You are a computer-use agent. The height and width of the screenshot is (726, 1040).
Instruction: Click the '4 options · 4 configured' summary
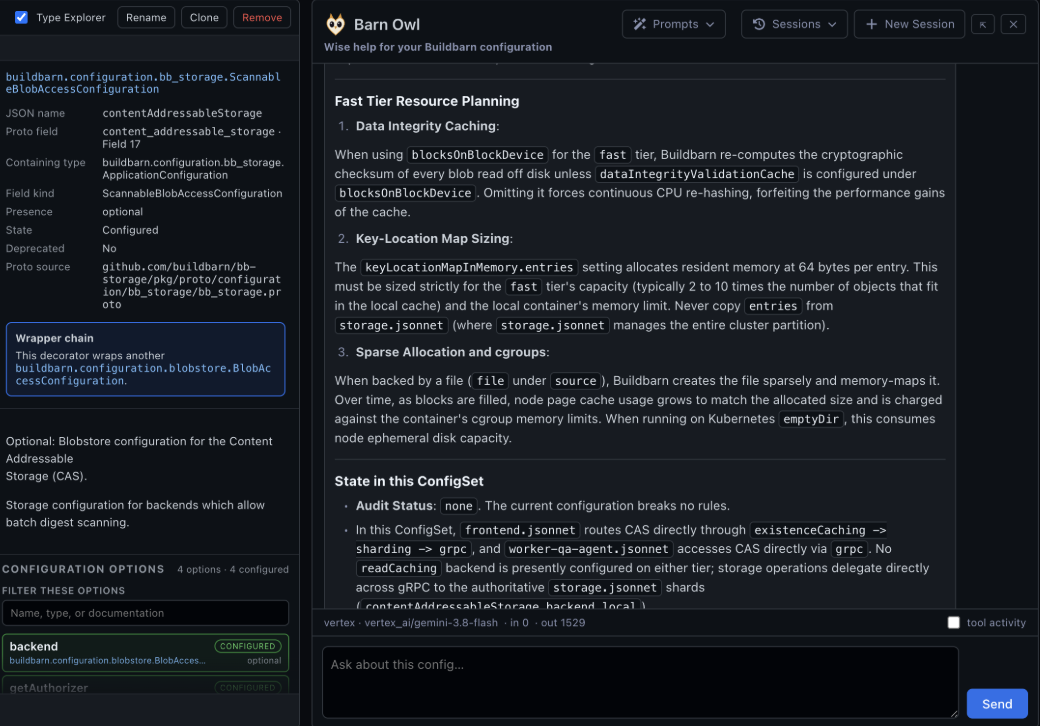[233, 569]
